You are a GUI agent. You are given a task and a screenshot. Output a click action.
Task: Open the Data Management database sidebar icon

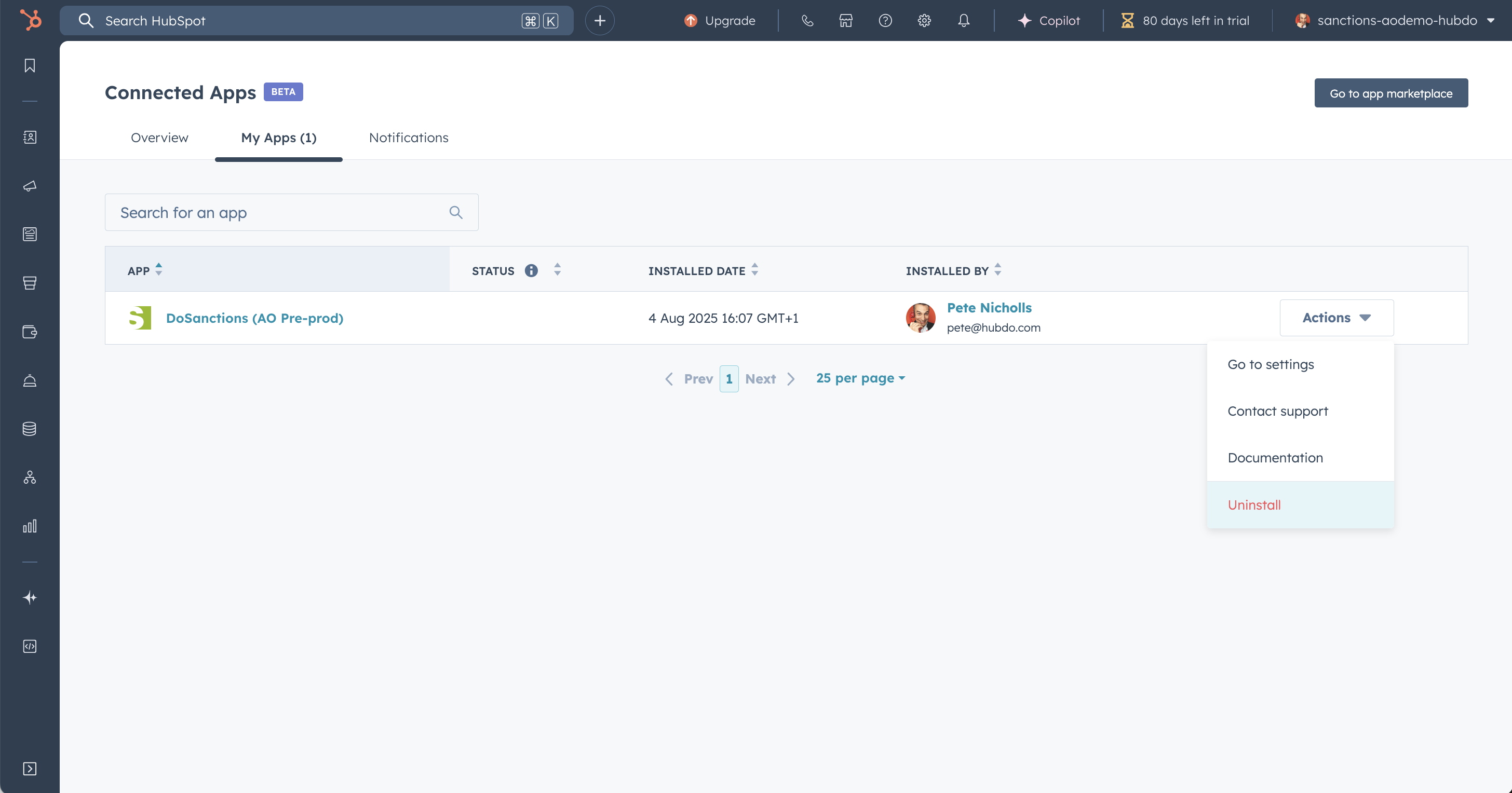pyautogui.click(x=30, y=429)
